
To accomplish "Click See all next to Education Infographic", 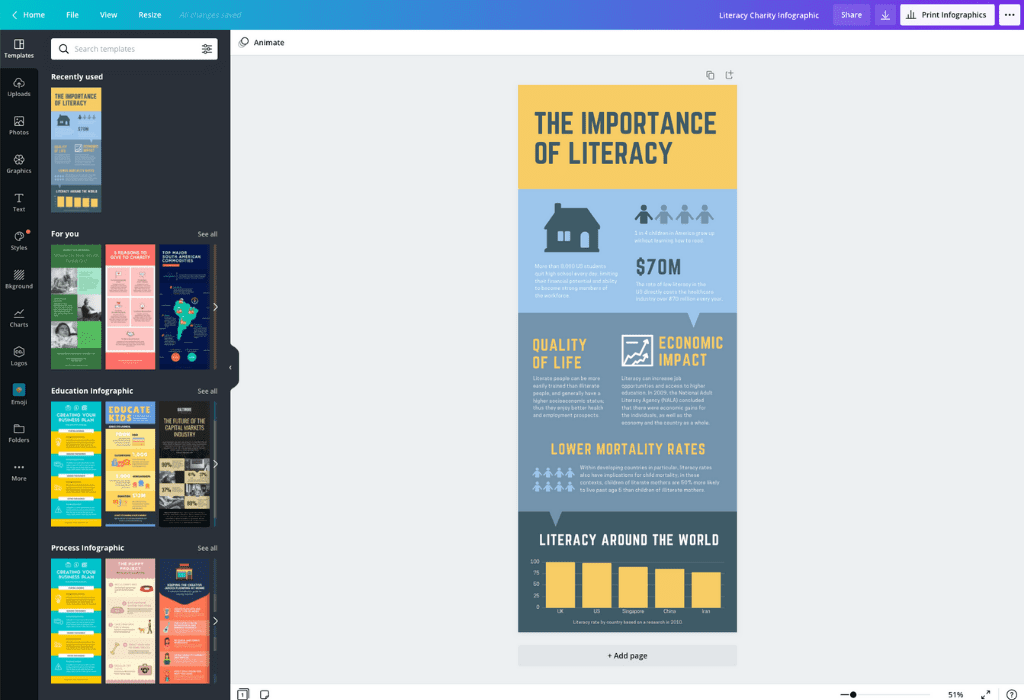I will point(206,390).
